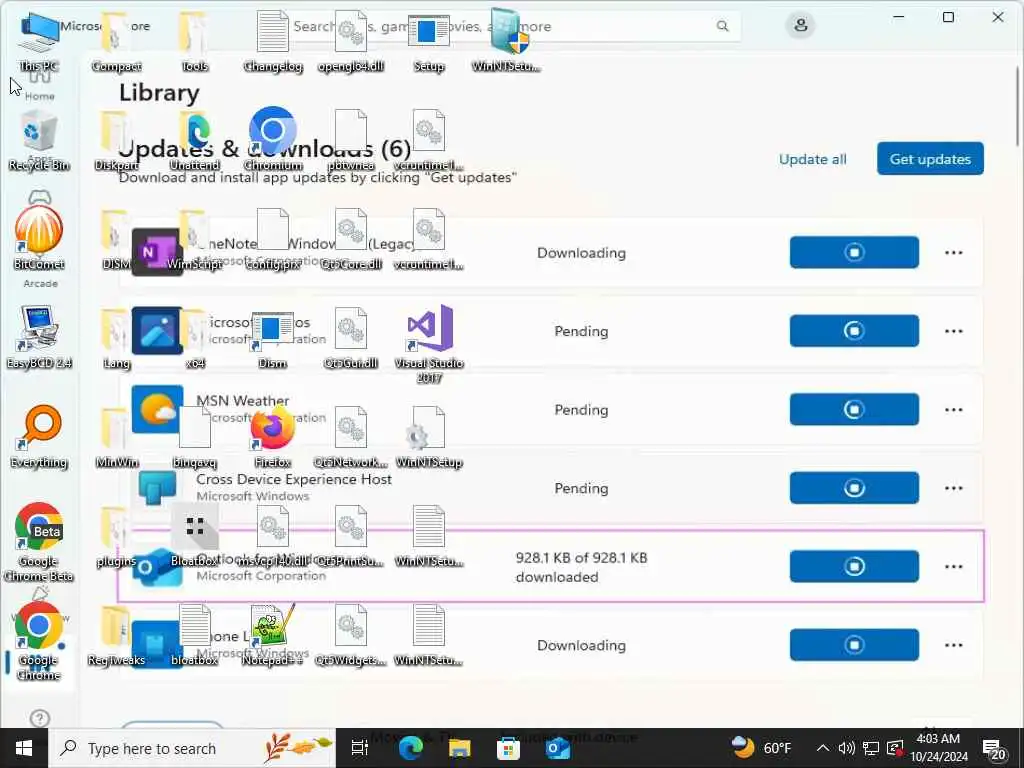Select the RegTweaks folder
Viewport: 1024px width, 768px height.
(116, 635)
